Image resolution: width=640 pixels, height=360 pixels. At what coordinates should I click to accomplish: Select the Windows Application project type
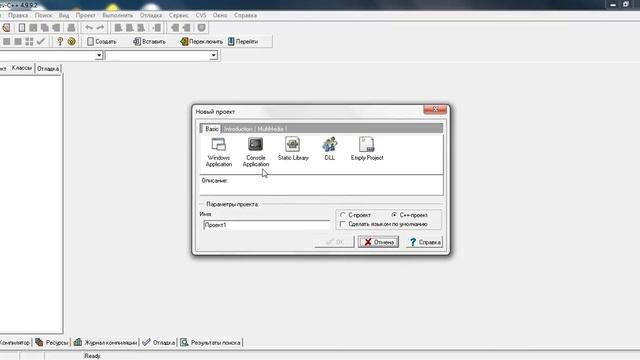pos(219,152)
